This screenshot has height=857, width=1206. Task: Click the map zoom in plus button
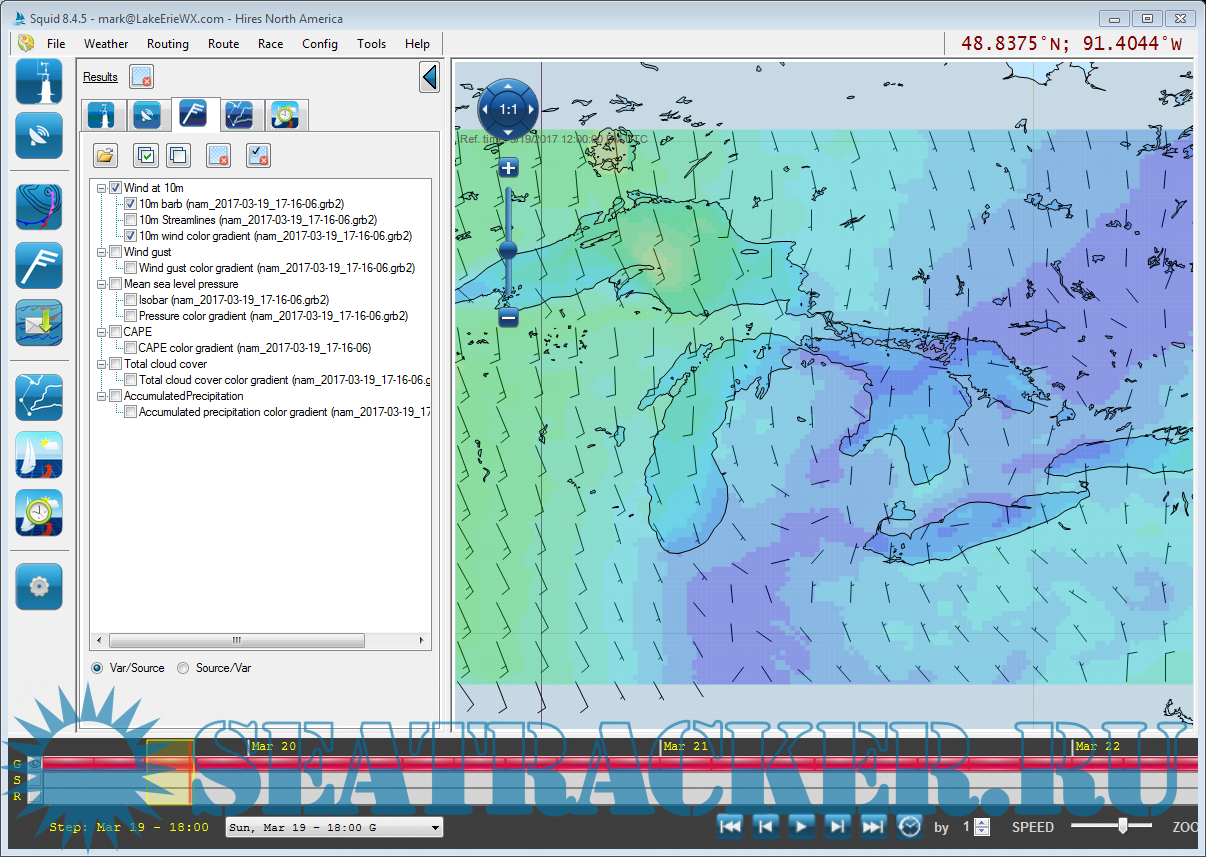[508, 168]
